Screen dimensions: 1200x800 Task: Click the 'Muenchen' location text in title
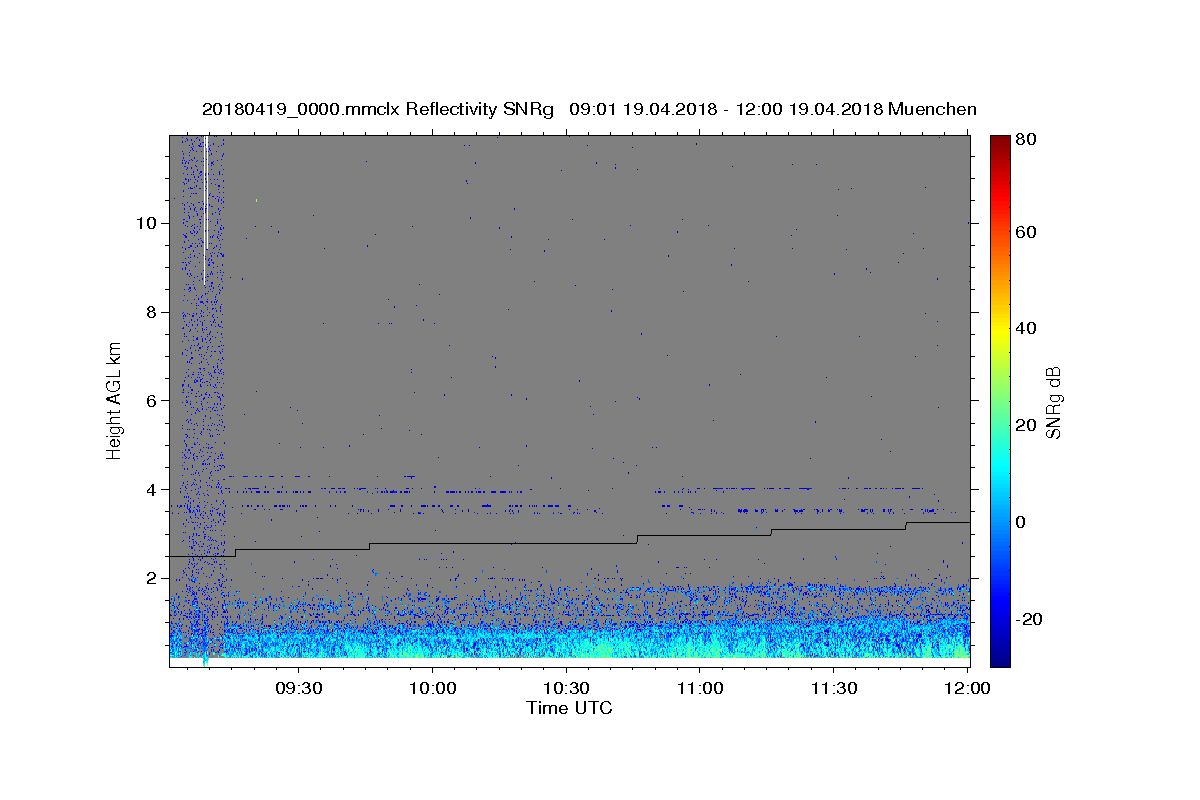(932, 109)
